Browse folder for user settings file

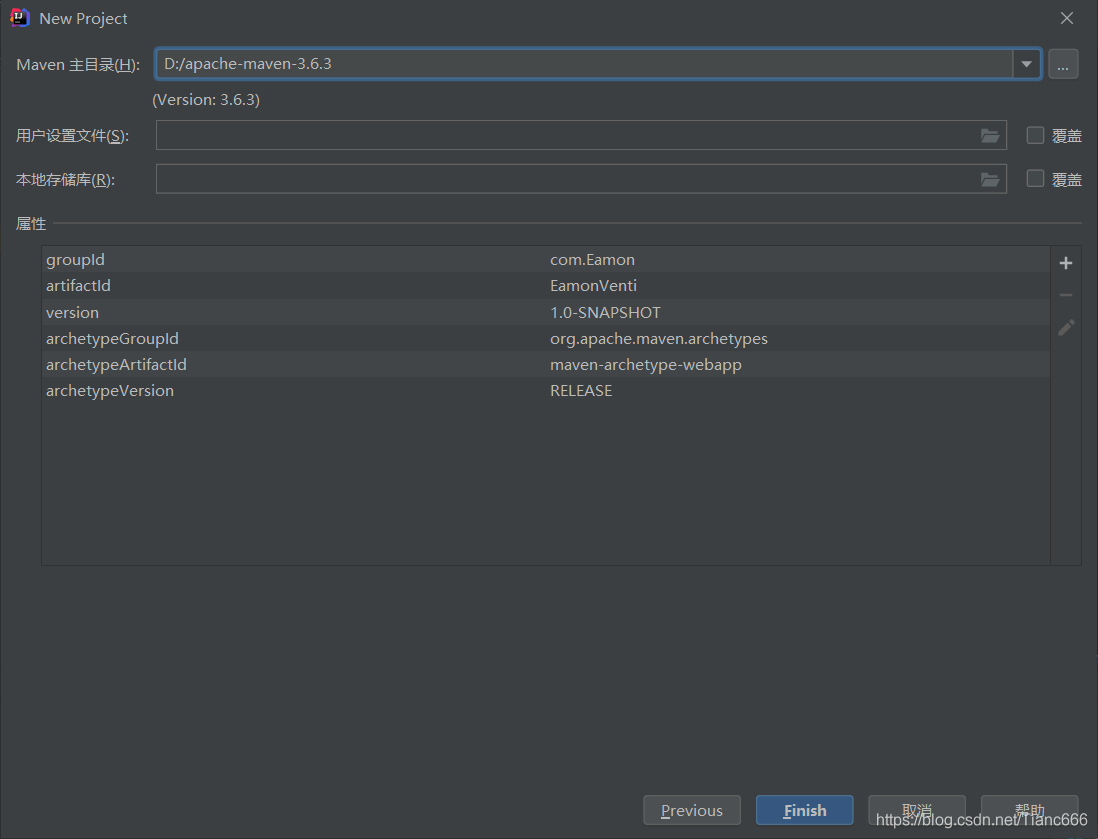click(989, 136)
